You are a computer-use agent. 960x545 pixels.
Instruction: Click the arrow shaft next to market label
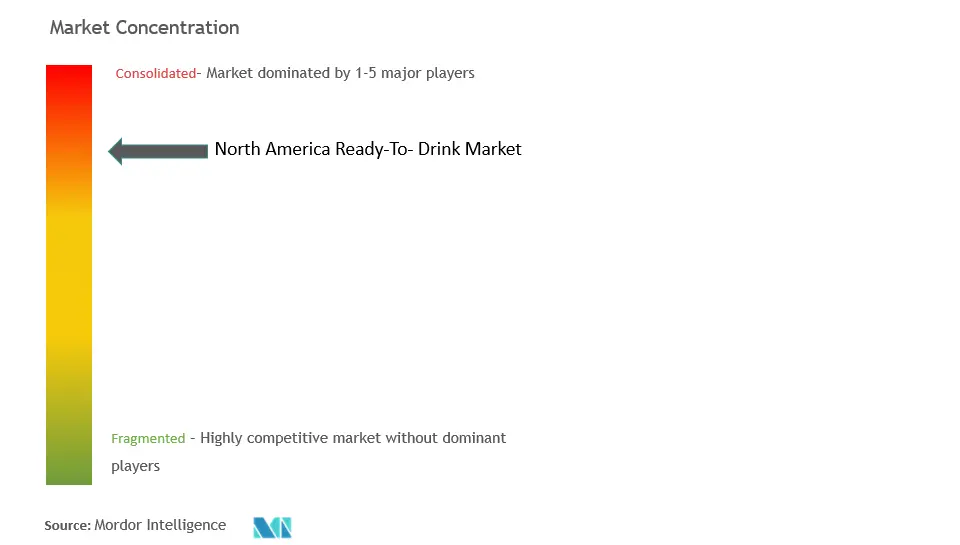click(165, 151)
